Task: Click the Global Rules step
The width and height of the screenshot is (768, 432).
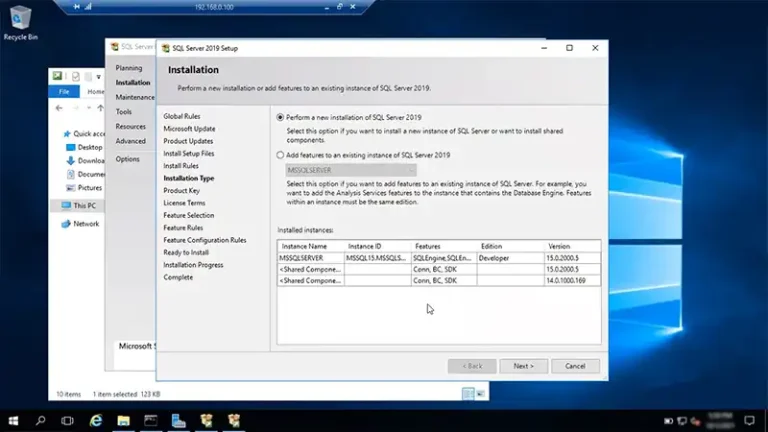Action: 182,117
